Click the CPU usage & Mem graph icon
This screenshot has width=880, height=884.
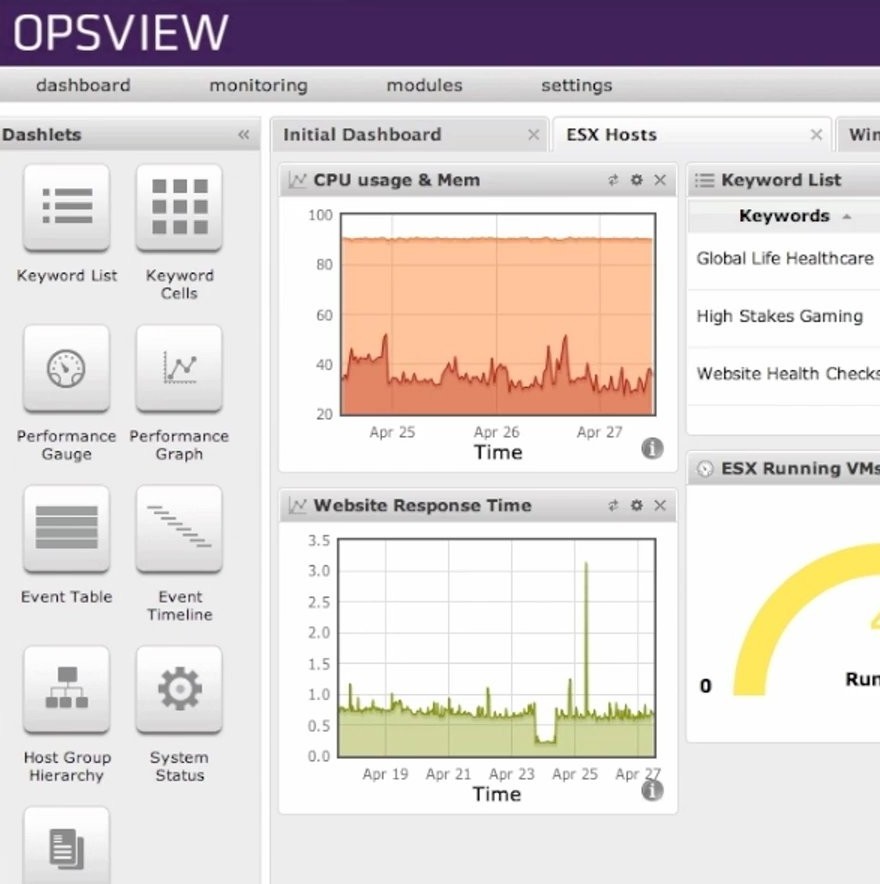click(x=297, y=180)
